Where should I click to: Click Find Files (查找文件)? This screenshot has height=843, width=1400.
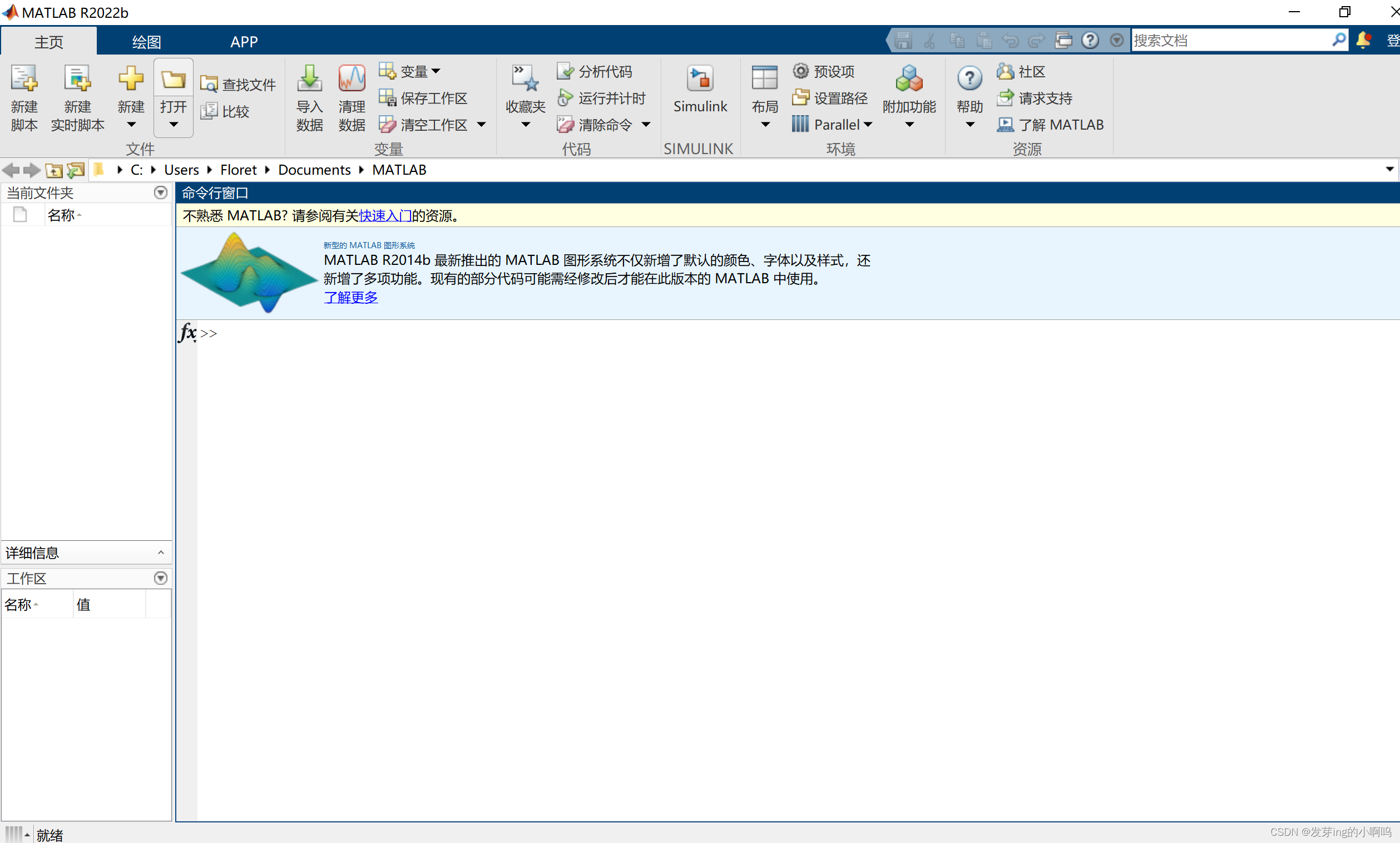point(238,85)
